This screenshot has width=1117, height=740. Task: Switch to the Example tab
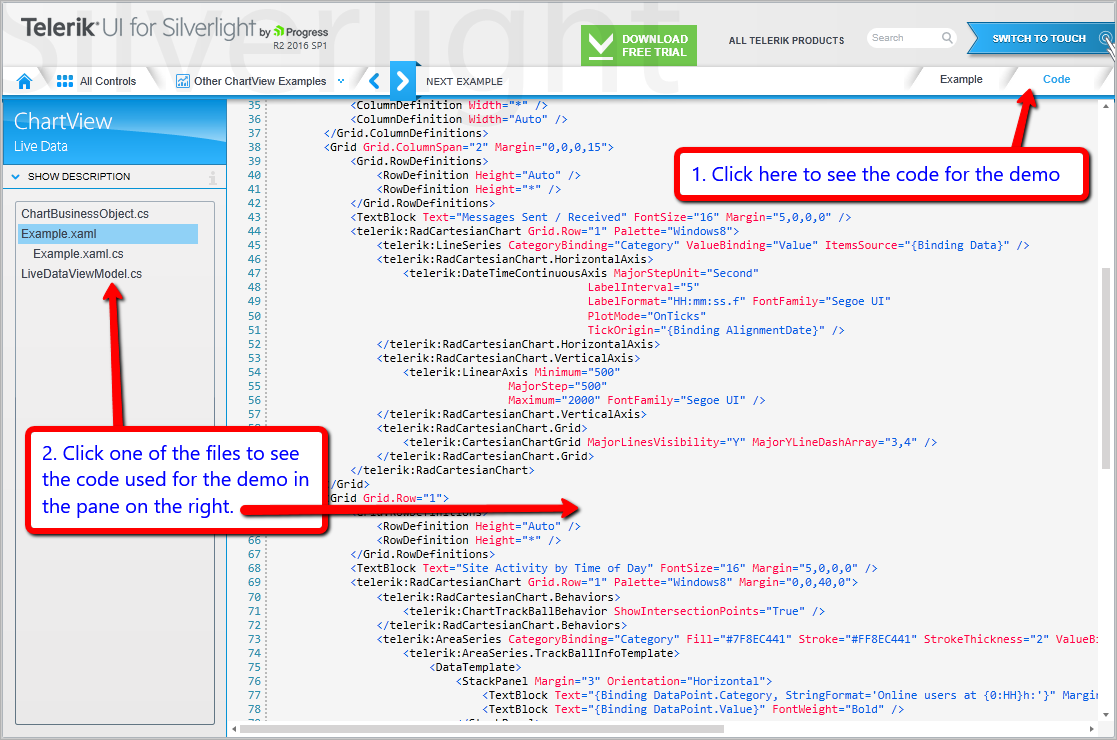[x=961, y=79]
